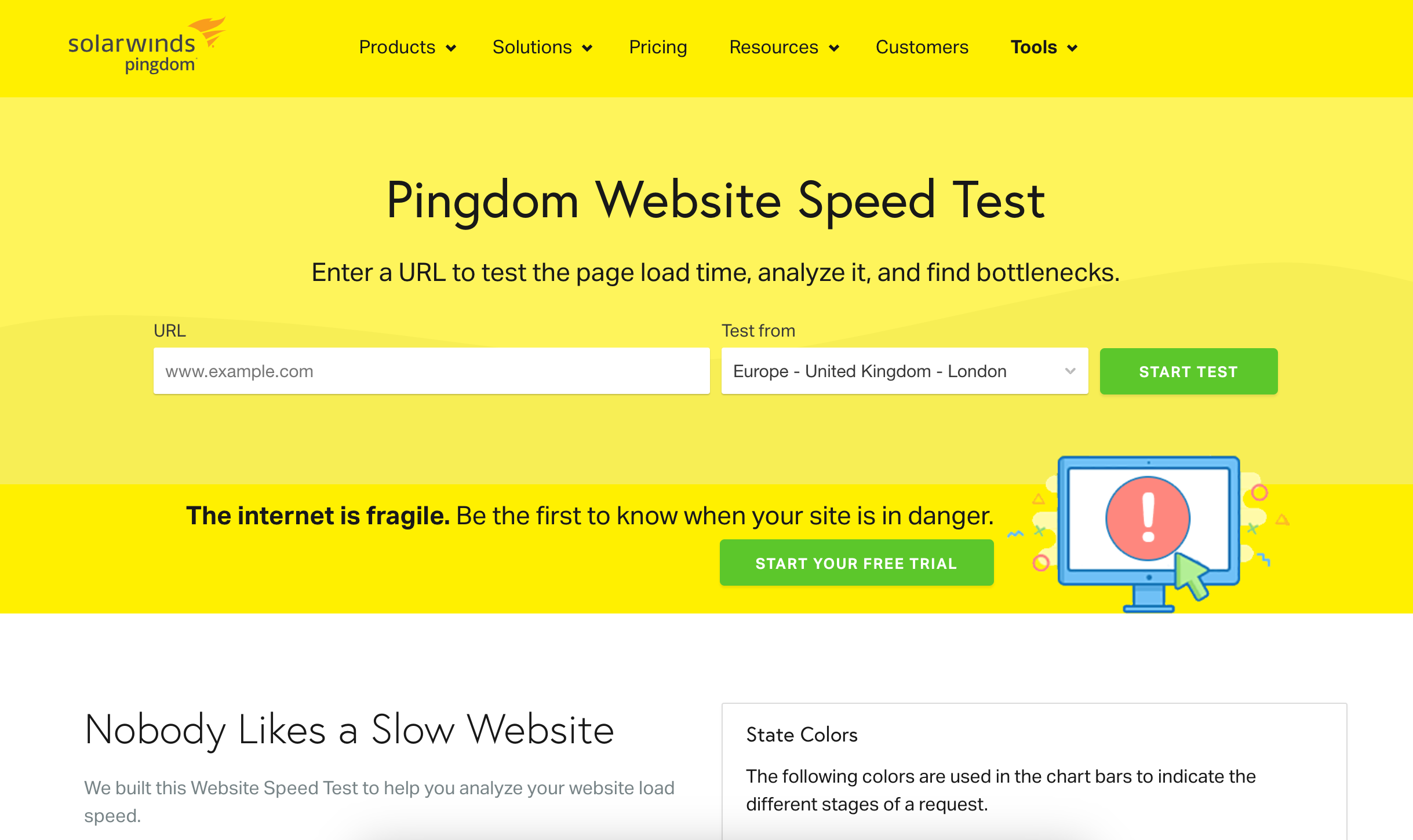
Task: Click the Customers menu item
Action: [x=921, y=47]
